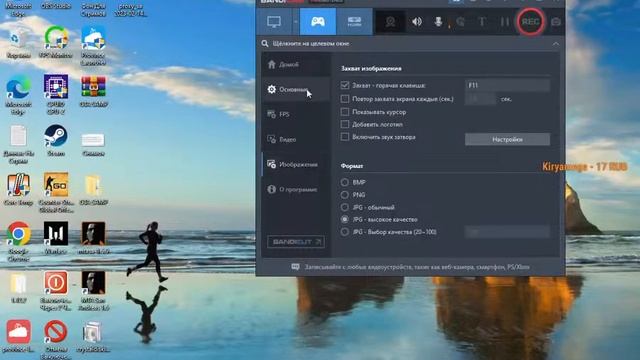Open the Steam desktop shortcut
Image resolution: width=640 pixels, height=360 pixels.
tap(56, 141)
